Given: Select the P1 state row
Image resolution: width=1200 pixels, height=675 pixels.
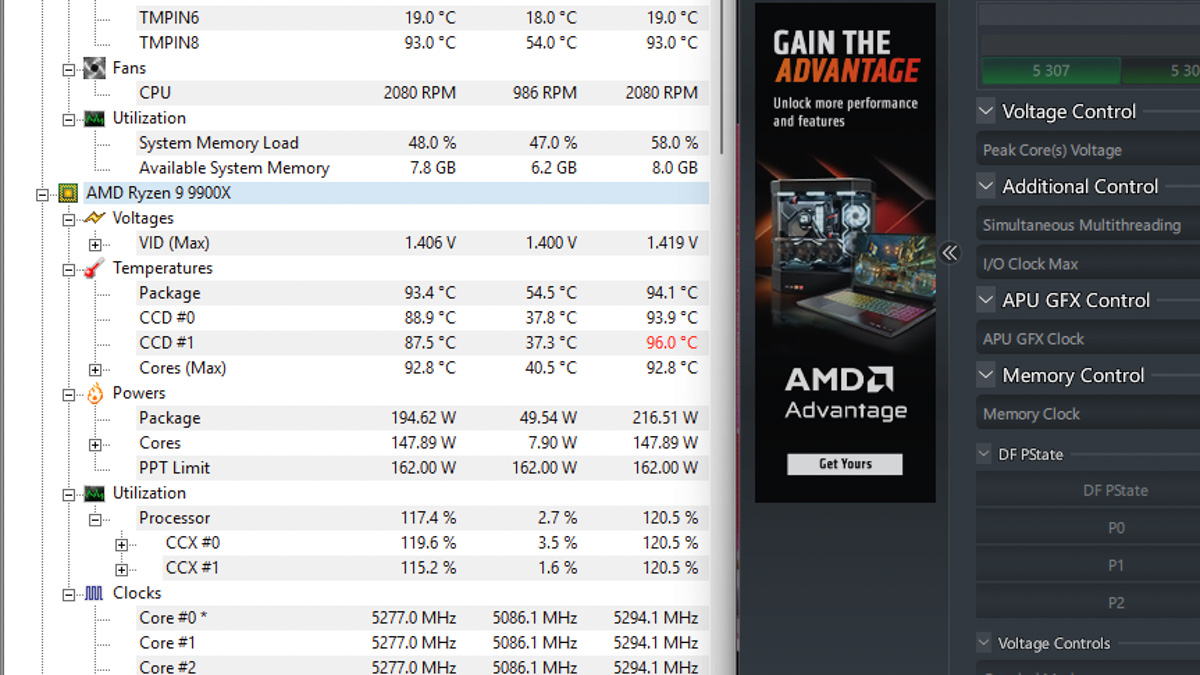Looking at the screenshot, I should [x=1088, y=565].
